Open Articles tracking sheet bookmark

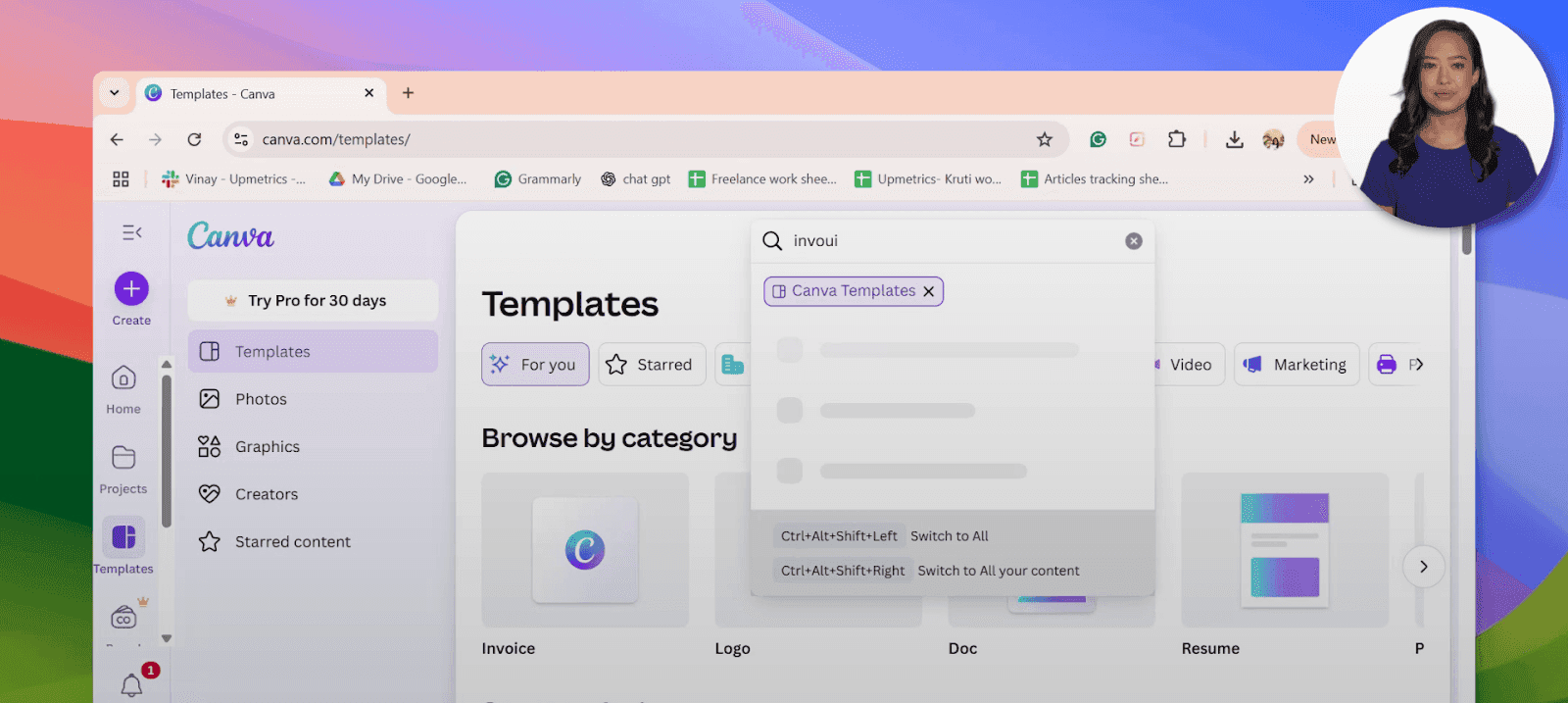(x=1095, y=178)
